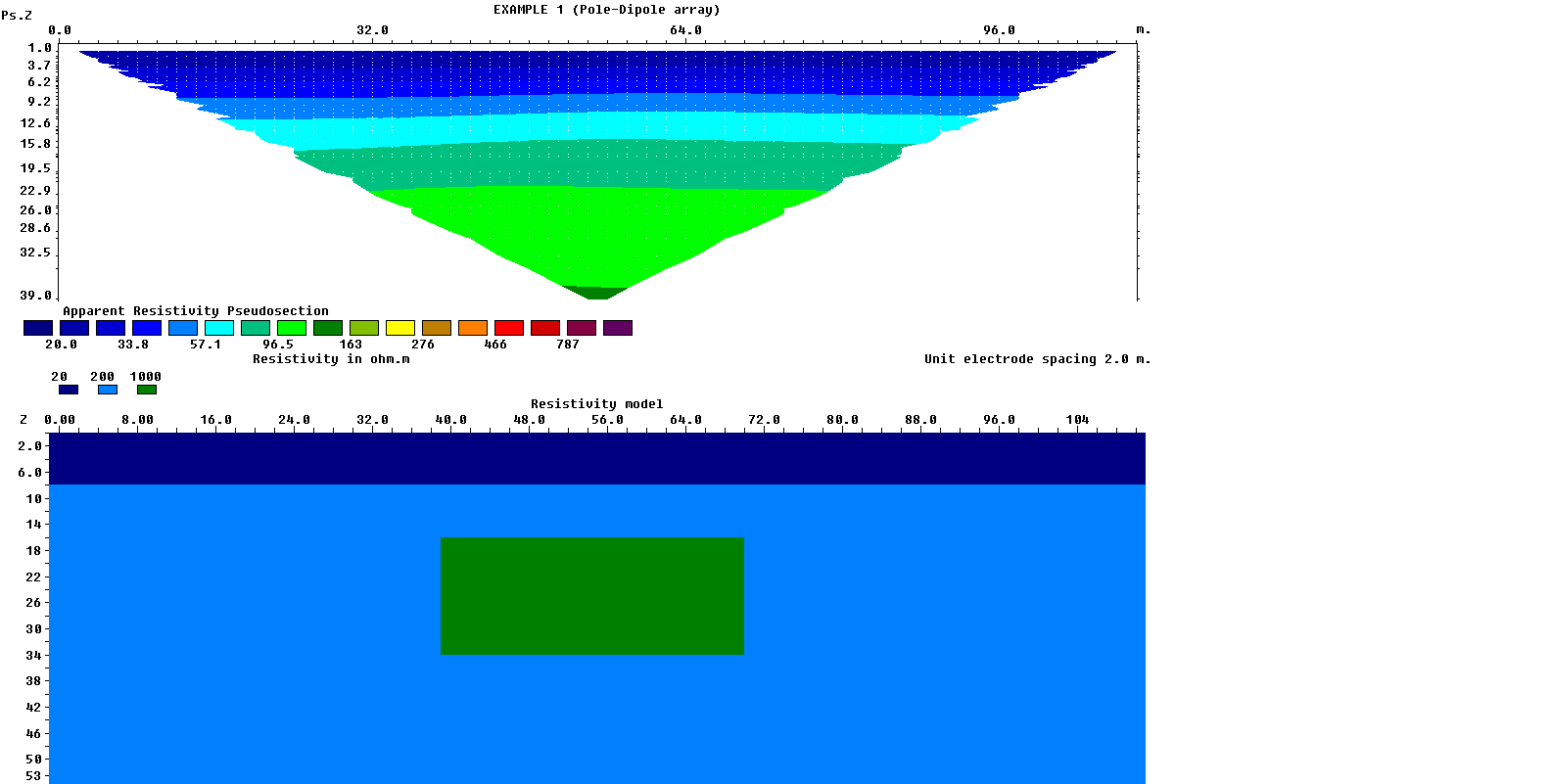
Task: Click the 'Resistivity model' heading
Action: (597, 404)
